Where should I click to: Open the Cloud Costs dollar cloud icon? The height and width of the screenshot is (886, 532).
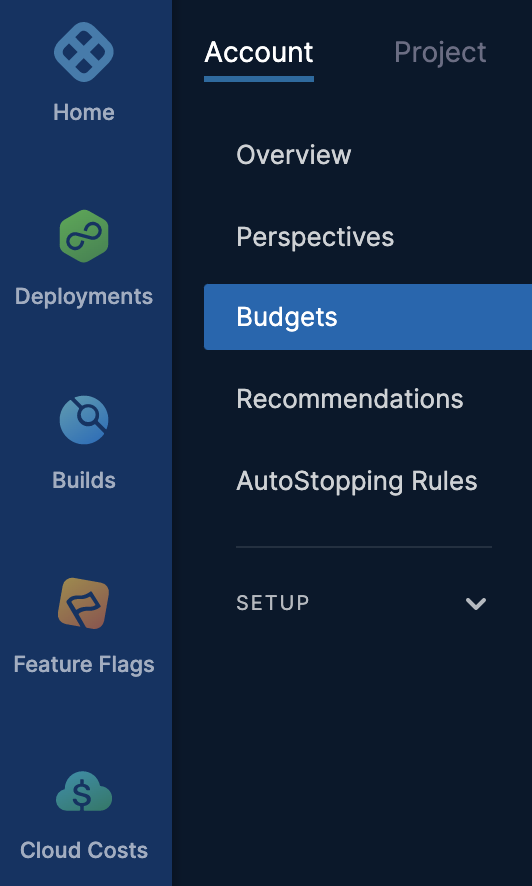[84, 791]
